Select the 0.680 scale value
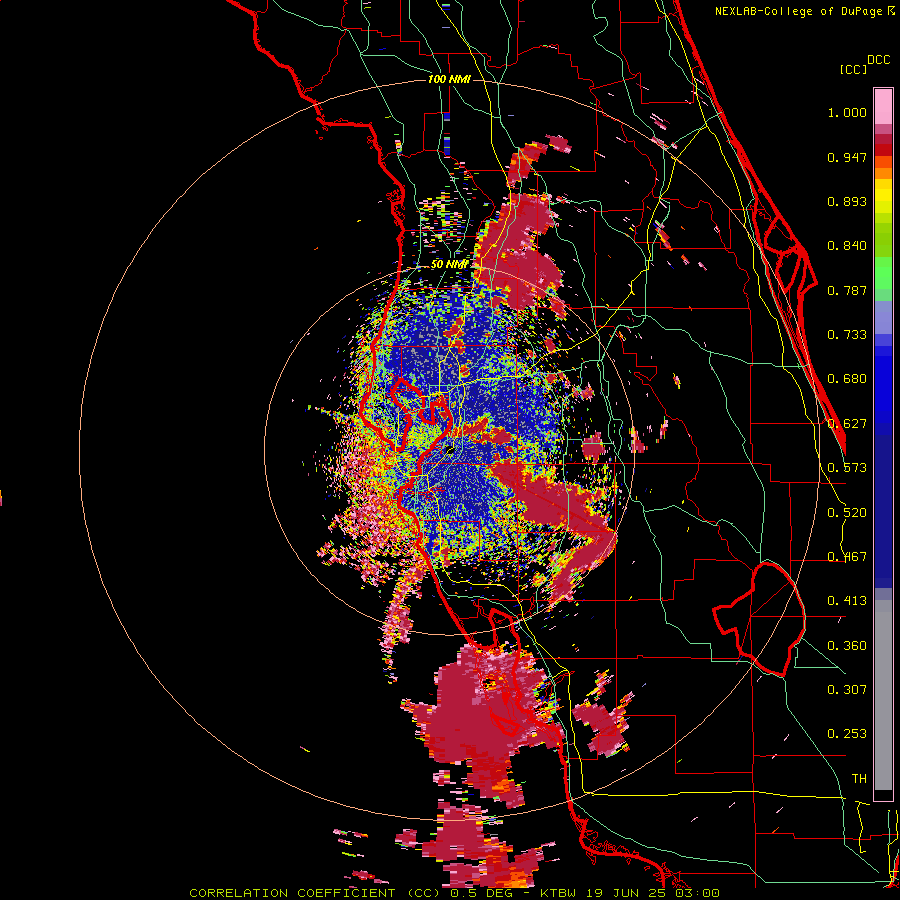The image size is (900, 900). 847,379
